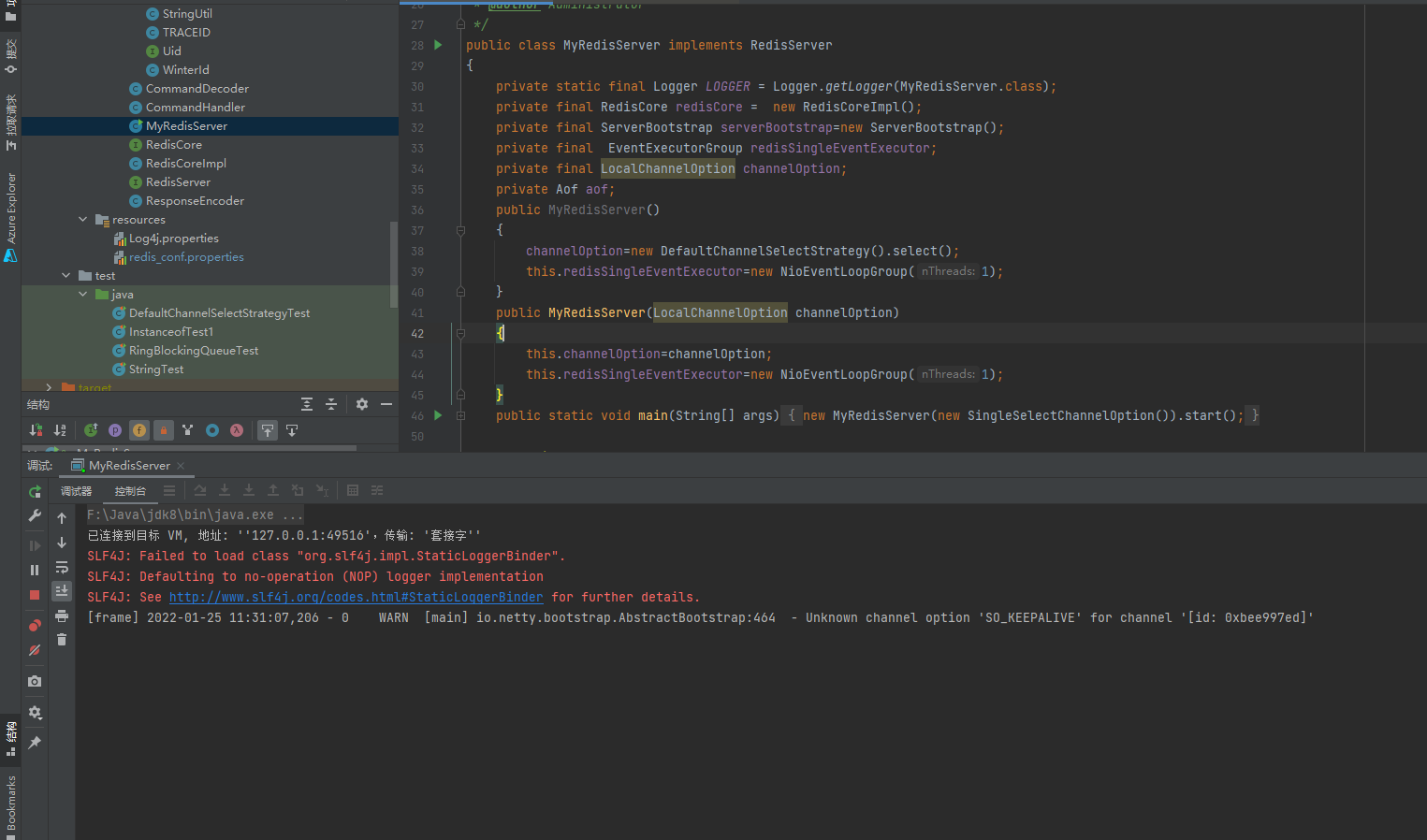Clear all console output trash icon
Viewport: 1427px width, 840px height.
tap(62, 640)
